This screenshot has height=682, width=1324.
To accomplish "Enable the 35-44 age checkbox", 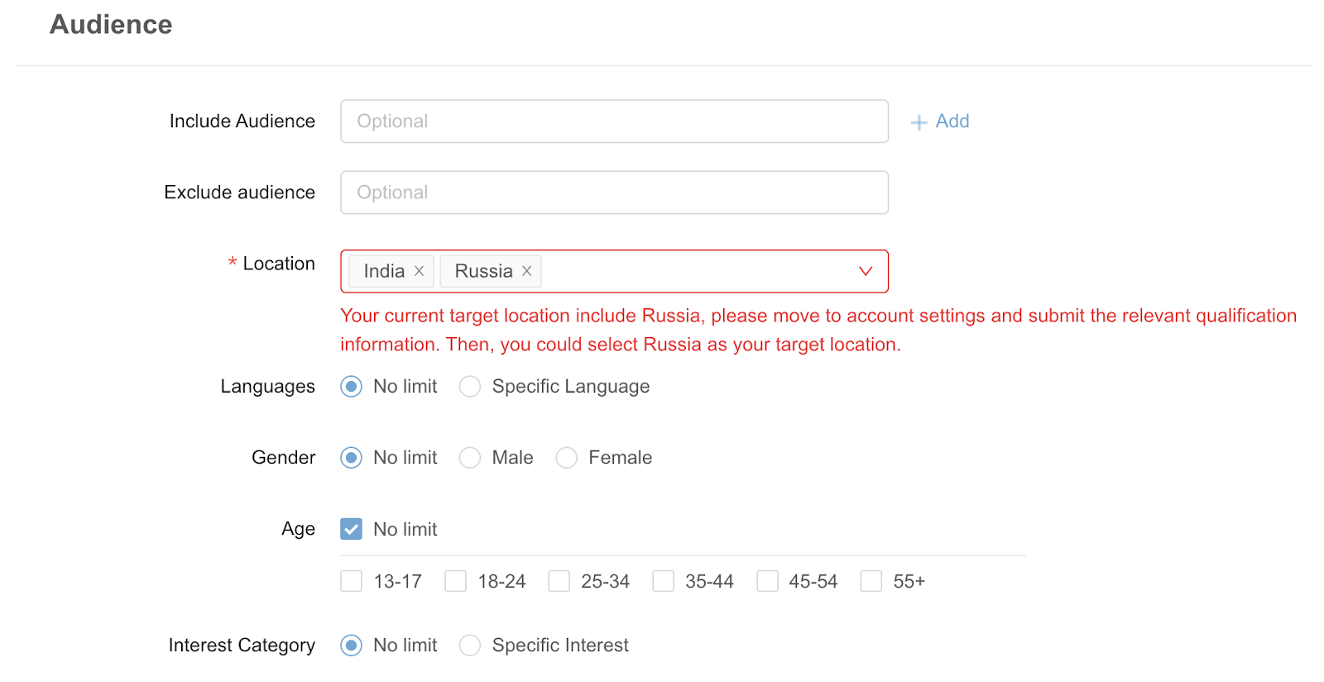I will pos(663,581).
